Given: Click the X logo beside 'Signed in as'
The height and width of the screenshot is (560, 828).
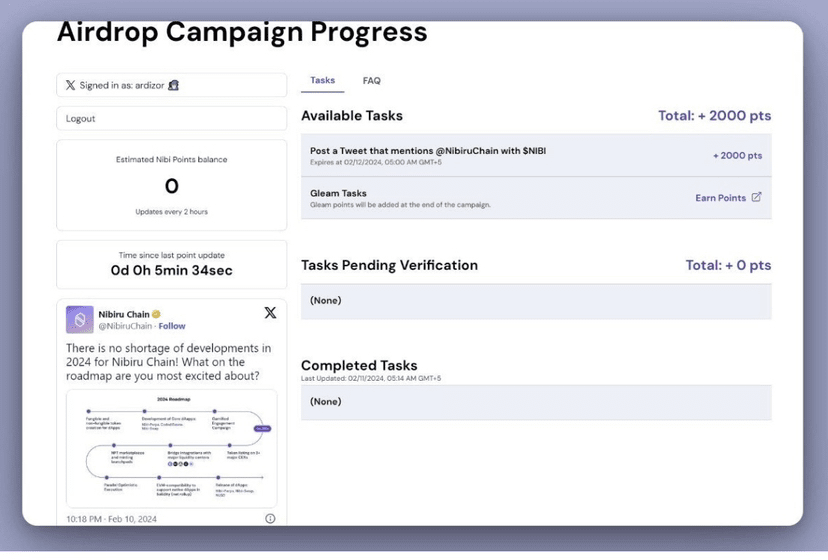Looking at the screenshot, I should 70,85.
